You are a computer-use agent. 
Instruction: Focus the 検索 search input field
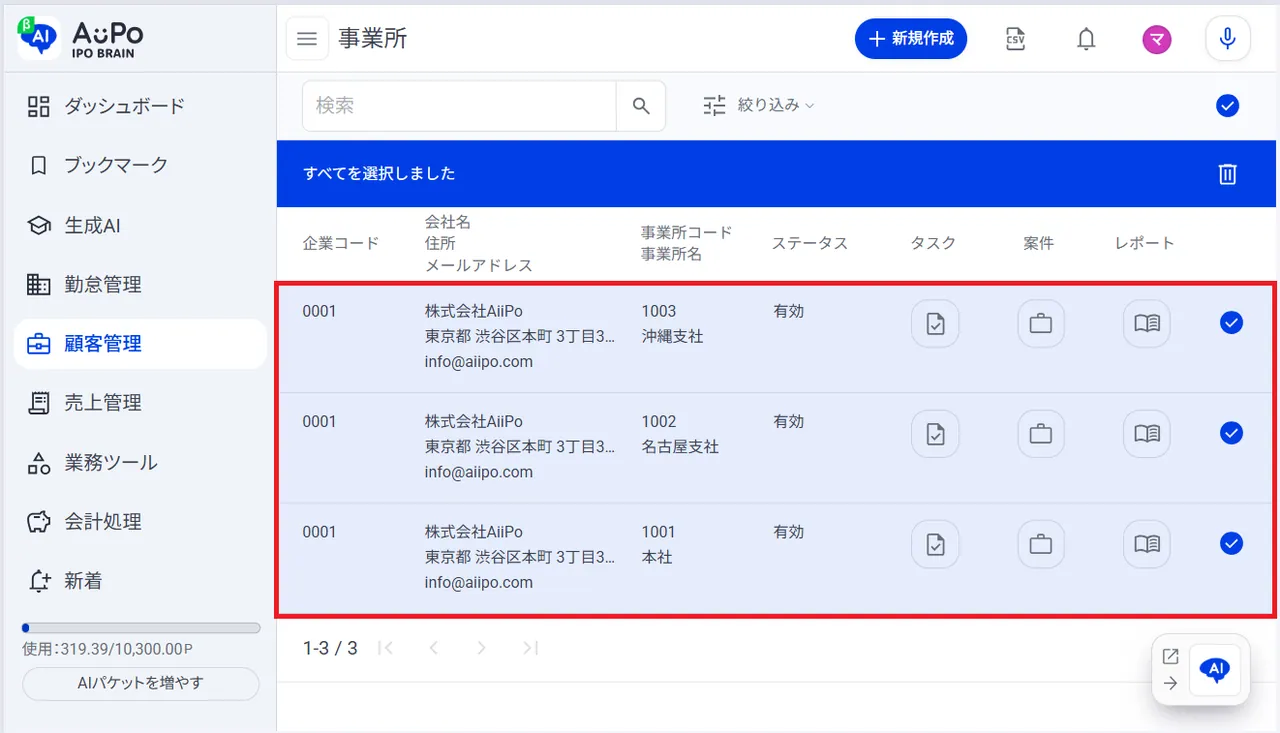coord(459,105)
